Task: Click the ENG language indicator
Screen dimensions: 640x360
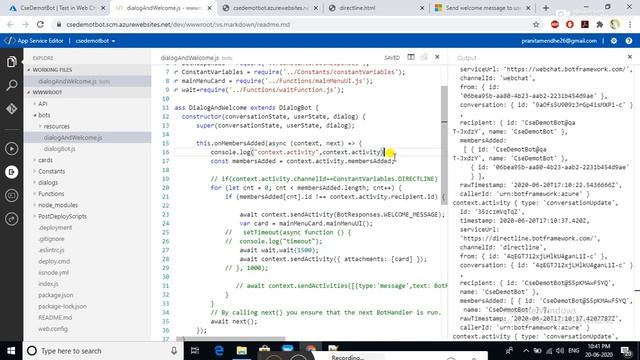Action: (573, 351)
